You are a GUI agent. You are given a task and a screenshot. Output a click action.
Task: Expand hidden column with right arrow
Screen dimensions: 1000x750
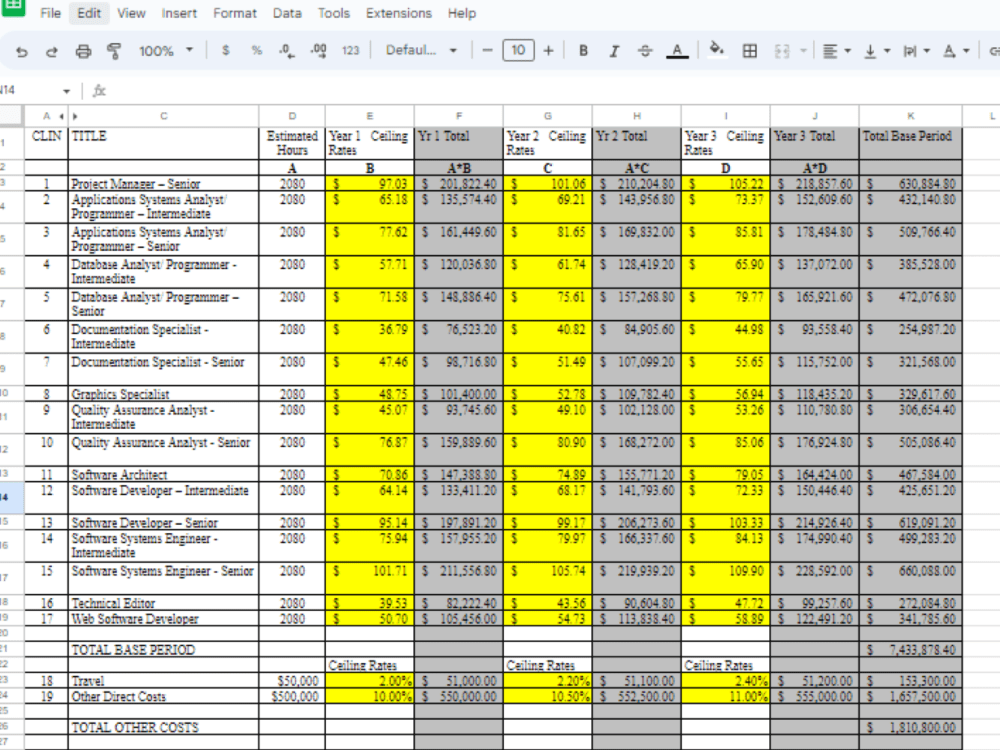75,116
